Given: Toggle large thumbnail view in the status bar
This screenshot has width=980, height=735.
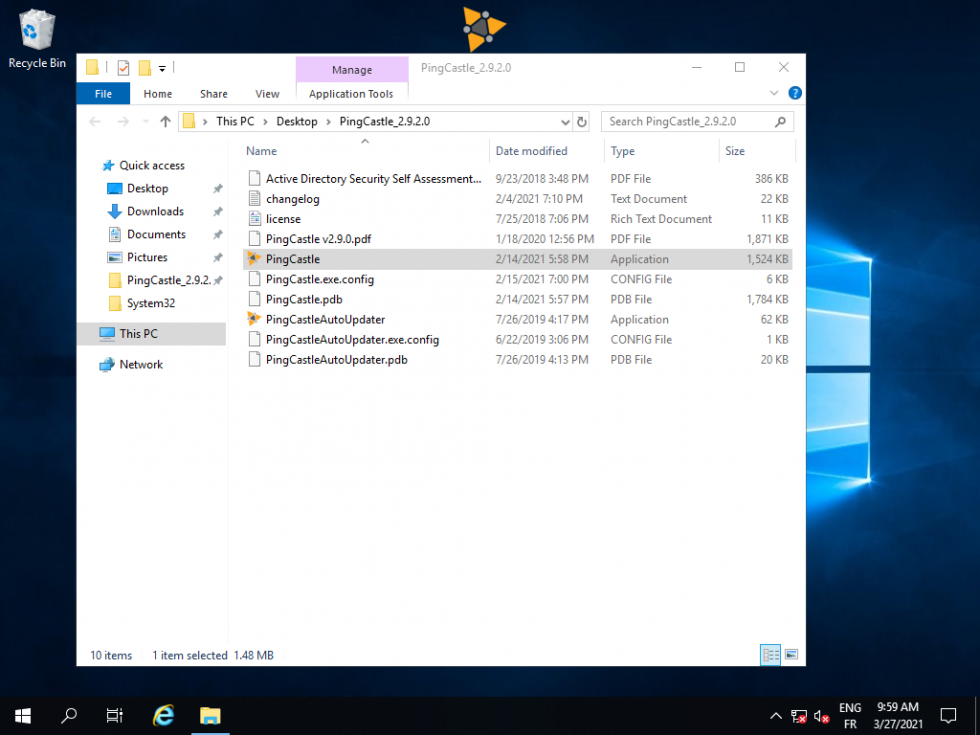Looking at the screenshot, I should coord(791,655).
